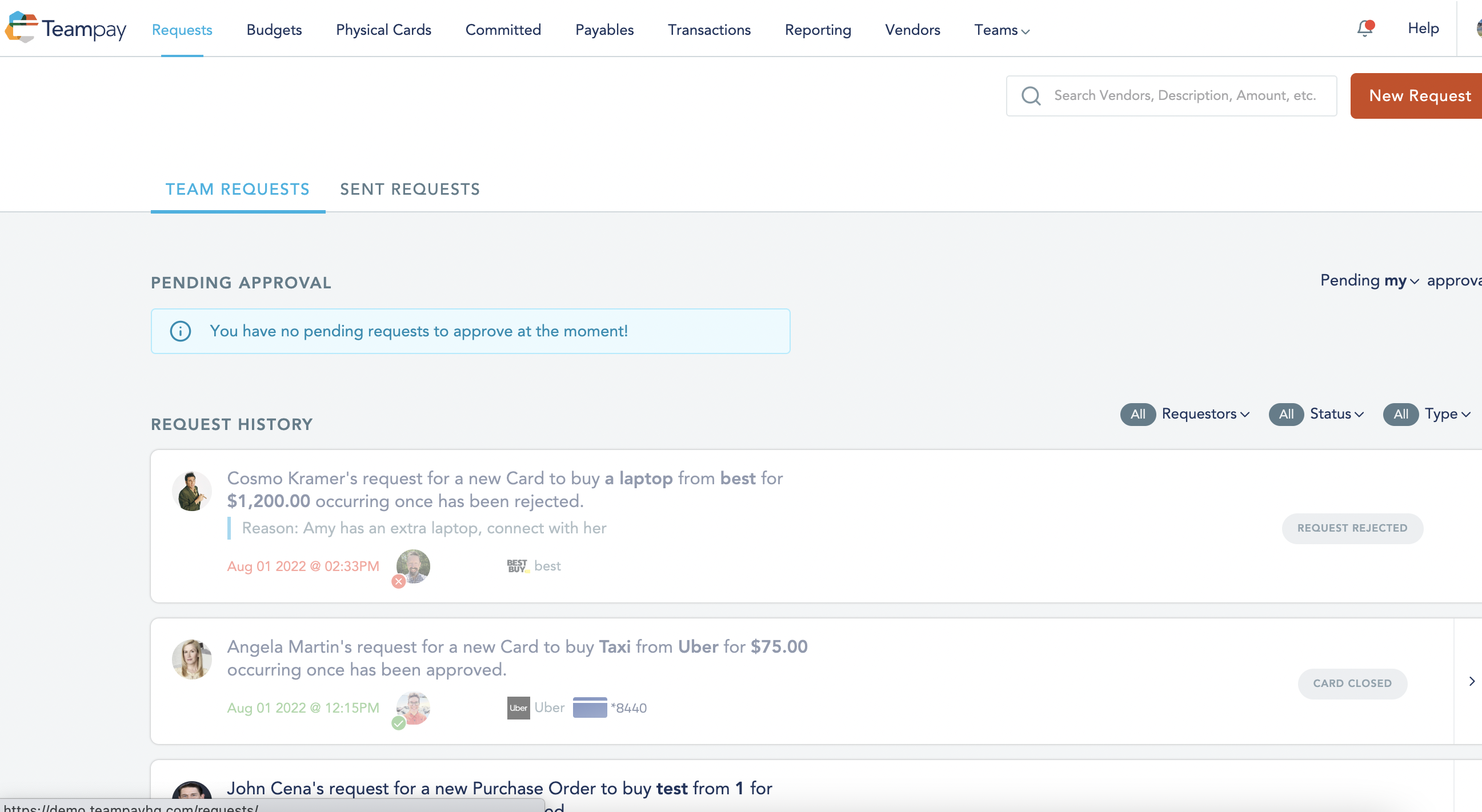The width and height of the screenshot is (1482, 812).
Task: Click approver avatar on Cosmo Kramer's request
Action: (x=413, y=566)
